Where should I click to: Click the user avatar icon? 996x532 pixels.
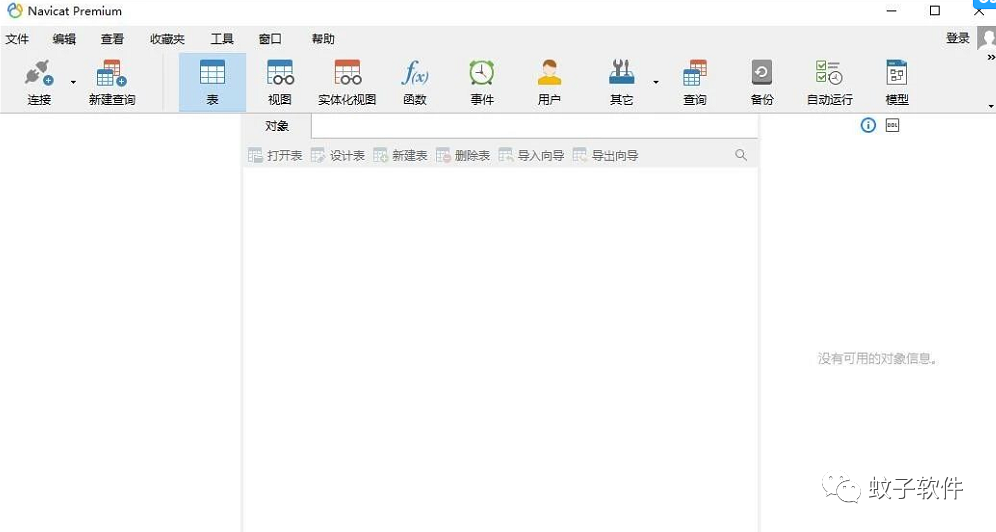point(986,38)
